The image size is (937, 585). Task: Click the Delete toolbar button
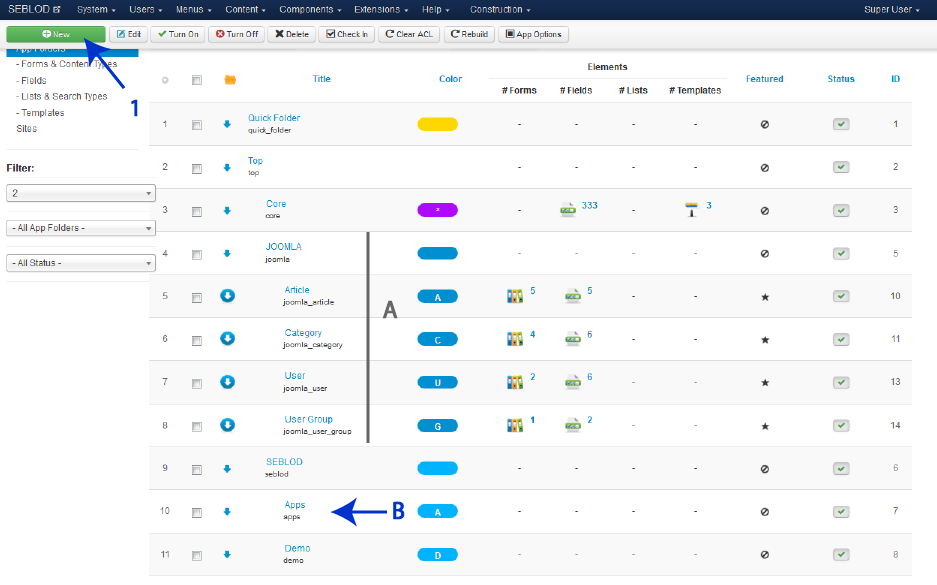coord(292,34)
